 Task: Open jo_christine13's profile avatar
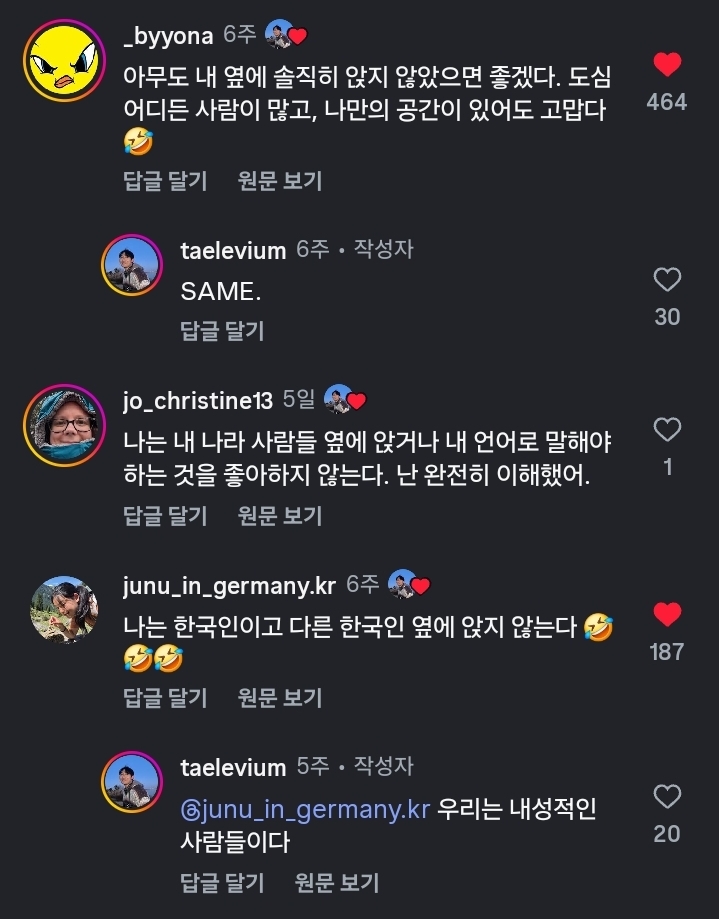coord(64,425)
